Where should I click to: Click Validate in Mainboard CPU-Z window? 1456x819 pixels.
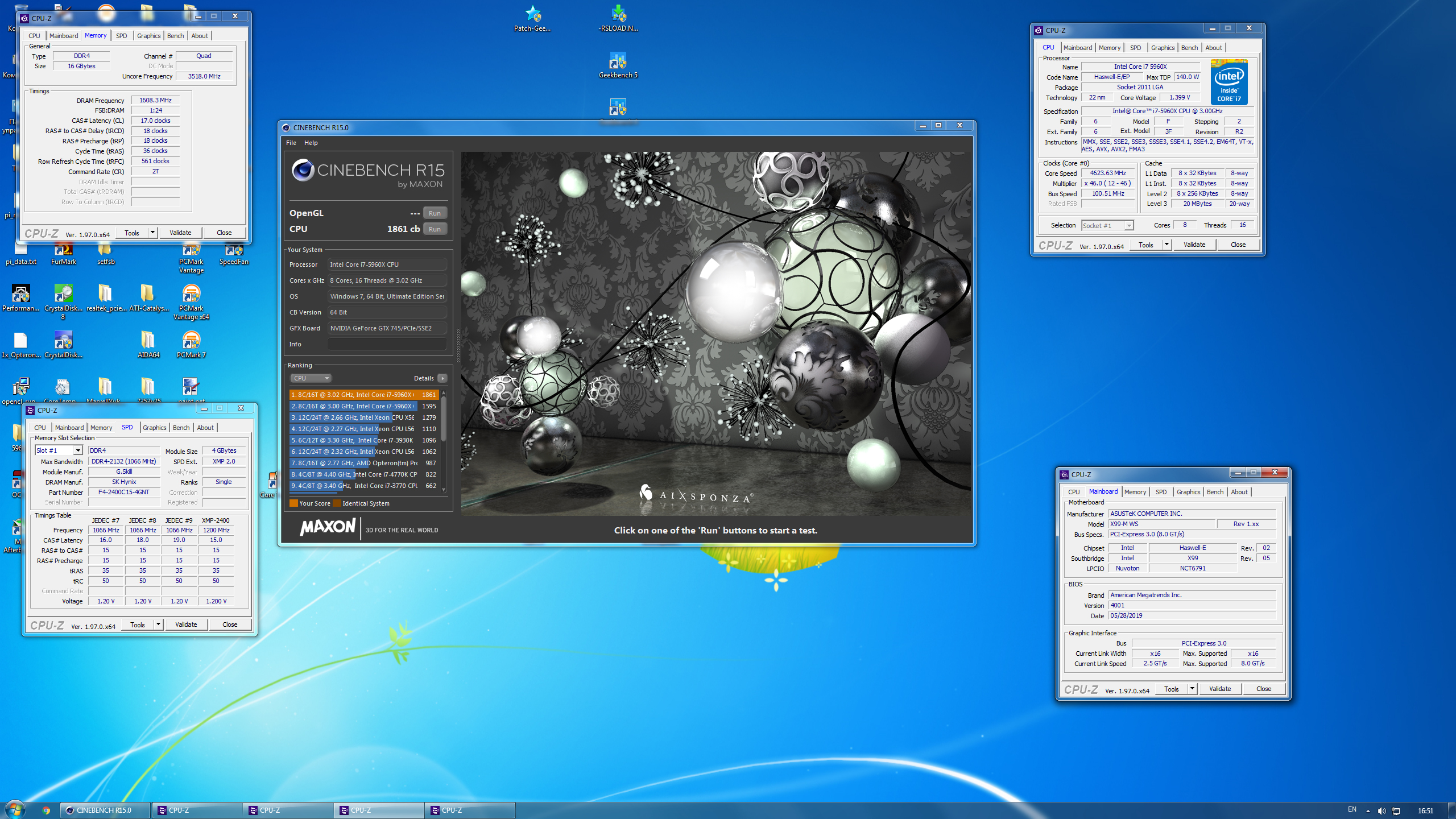(x=1220, y=689)
